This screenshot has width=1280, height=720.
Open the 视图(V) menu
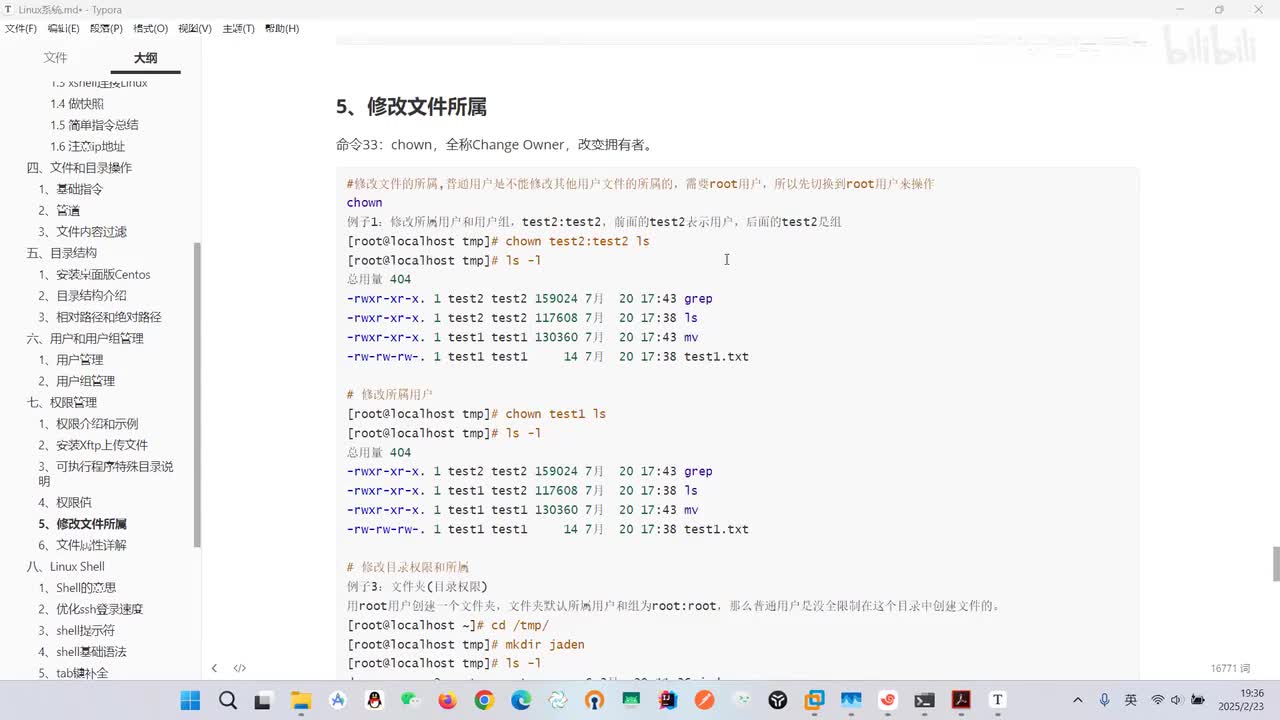pyautogui.click(x=195, y=29)
